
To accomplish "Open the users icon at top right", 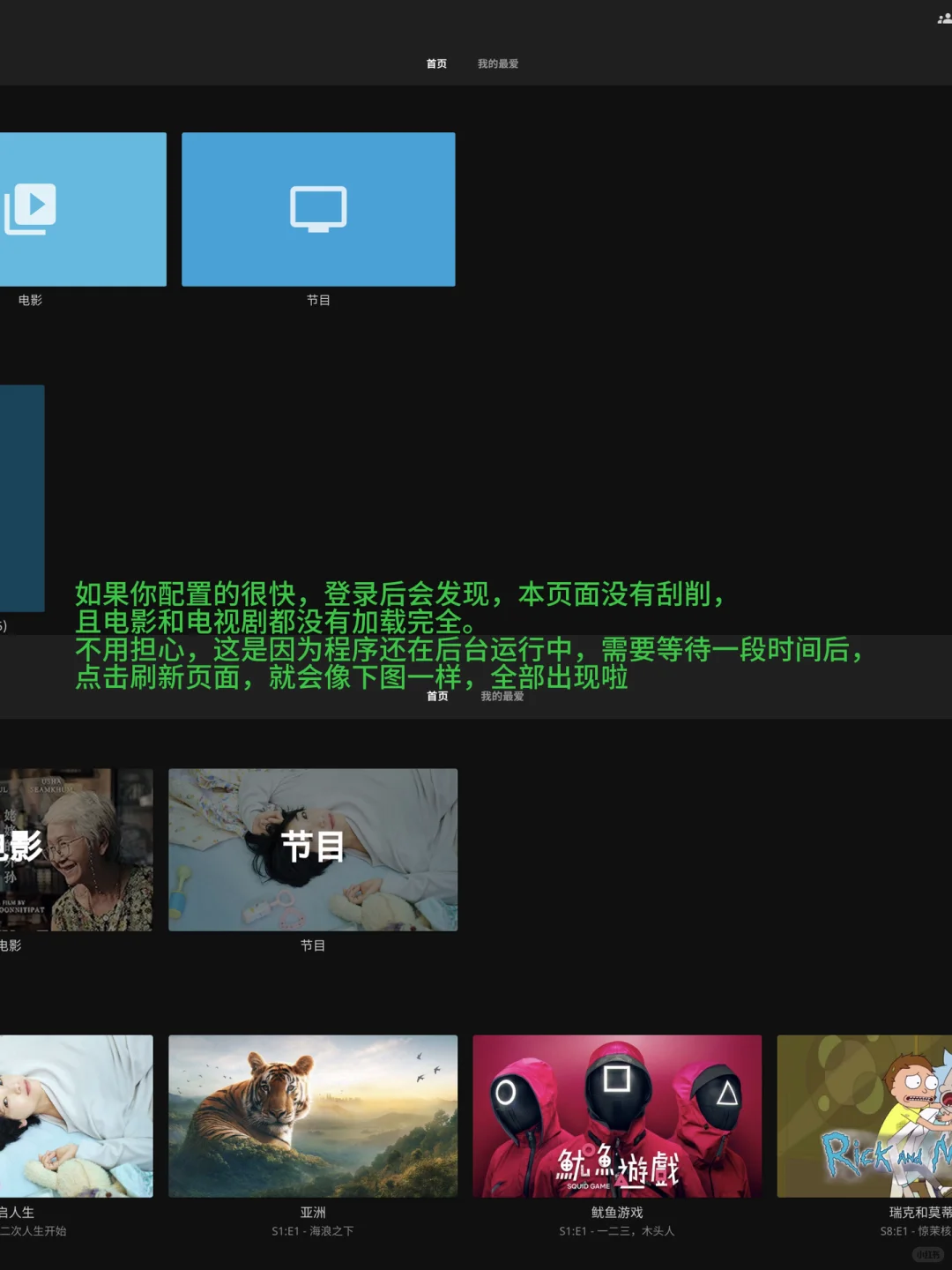I will pyautogui.click(x=944, y=19).
